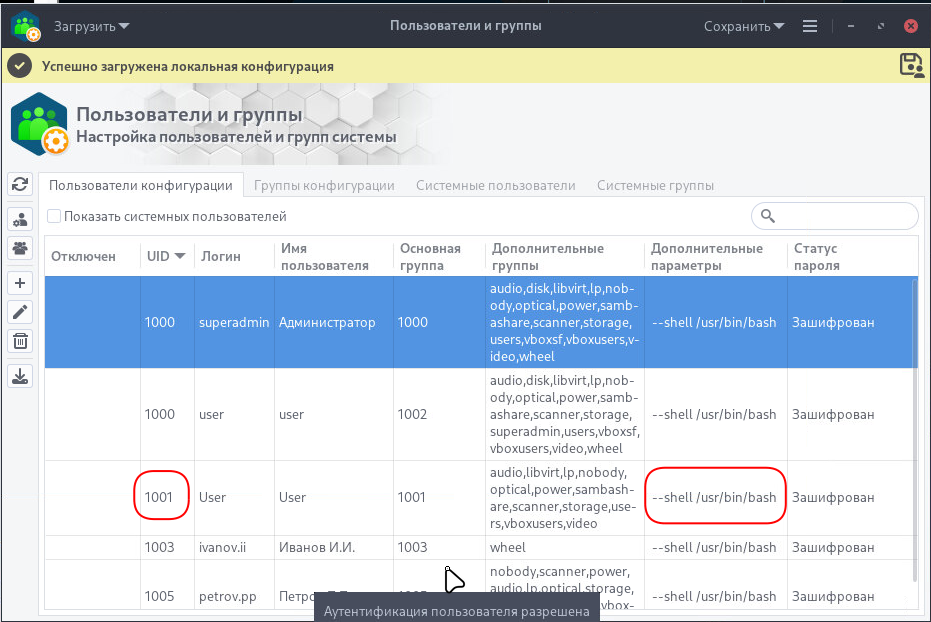The height and width of the screenshot is (622, 931).
Task: Switch to "Группы конфигурации" tab
Action: 324,185
